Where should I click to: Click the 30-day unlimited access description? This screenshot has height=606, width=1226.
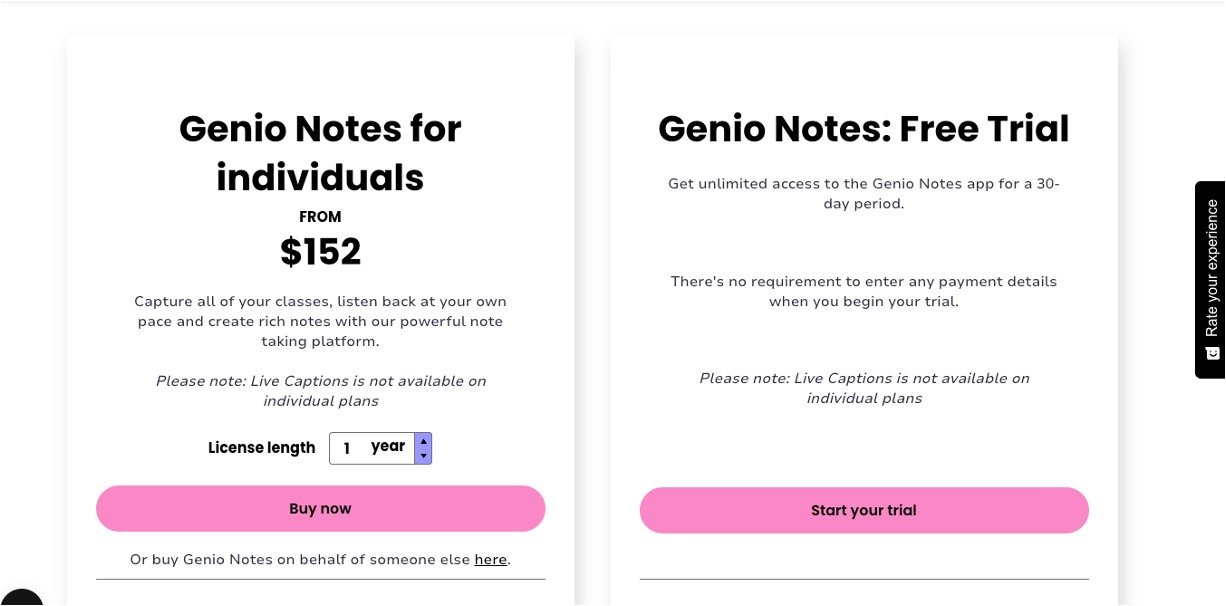864,194
